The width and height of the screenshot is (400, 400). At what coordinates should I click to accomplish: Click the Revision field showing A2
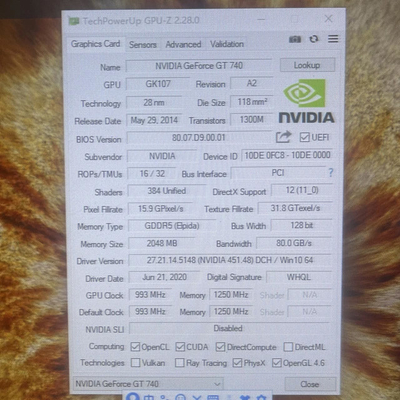[x=252, y=83]
